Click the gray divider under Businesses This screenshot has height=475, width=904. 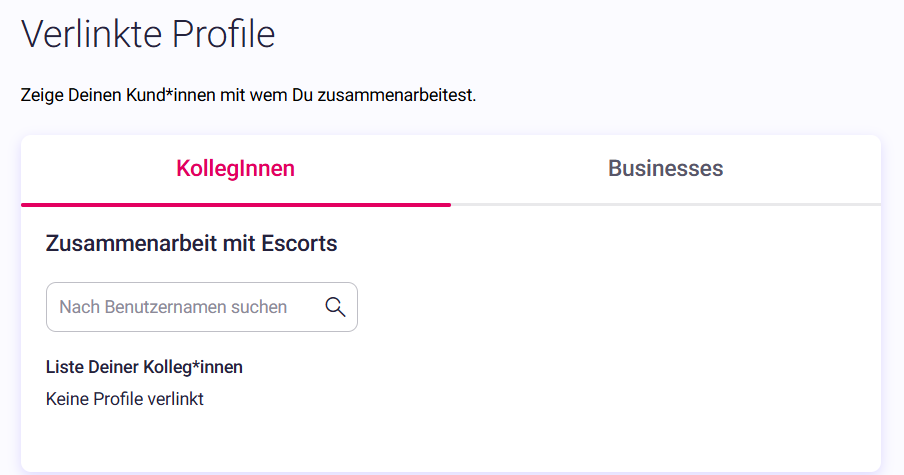tap(665, 205)
